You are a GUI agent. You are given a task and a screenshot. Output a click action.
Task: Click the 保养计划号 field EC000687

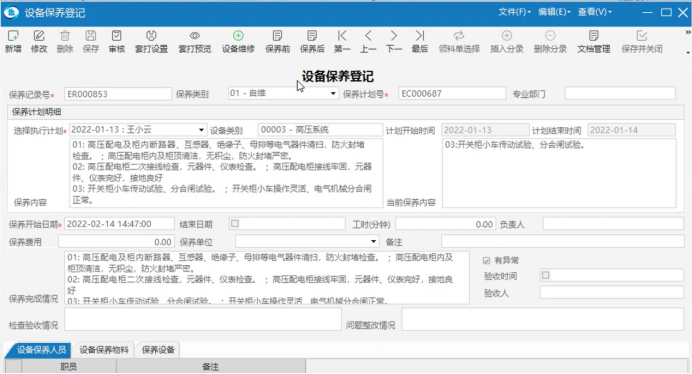[452, 93]
